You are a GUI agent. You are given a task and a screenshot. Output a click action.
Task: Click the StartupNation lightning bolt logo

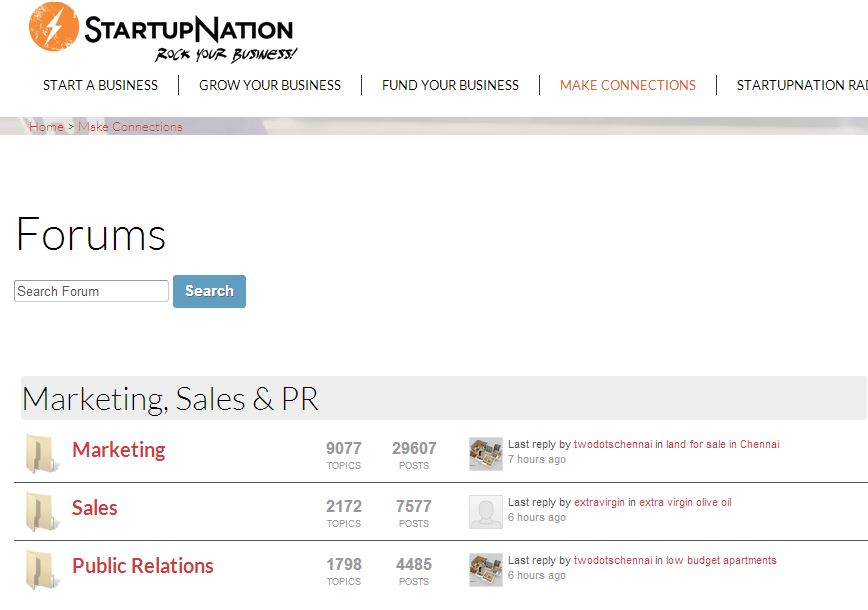click(54, 27)
